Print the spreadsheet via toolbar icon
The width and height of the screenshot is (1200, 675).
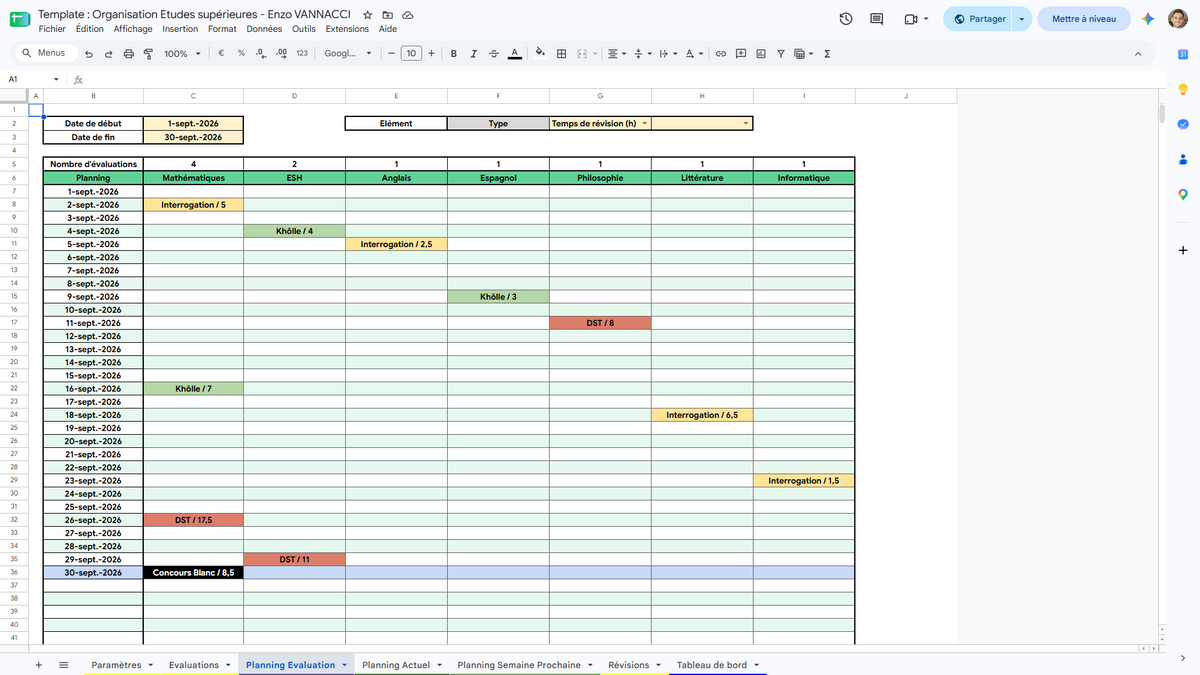tap(128, 54)
